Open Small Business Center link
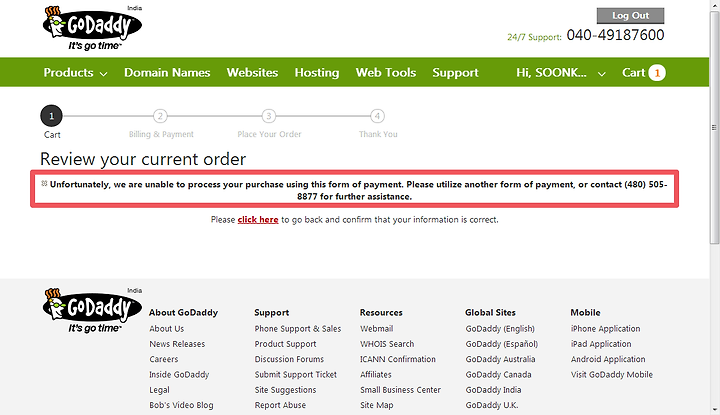720x415 pixels. (400, 390)
